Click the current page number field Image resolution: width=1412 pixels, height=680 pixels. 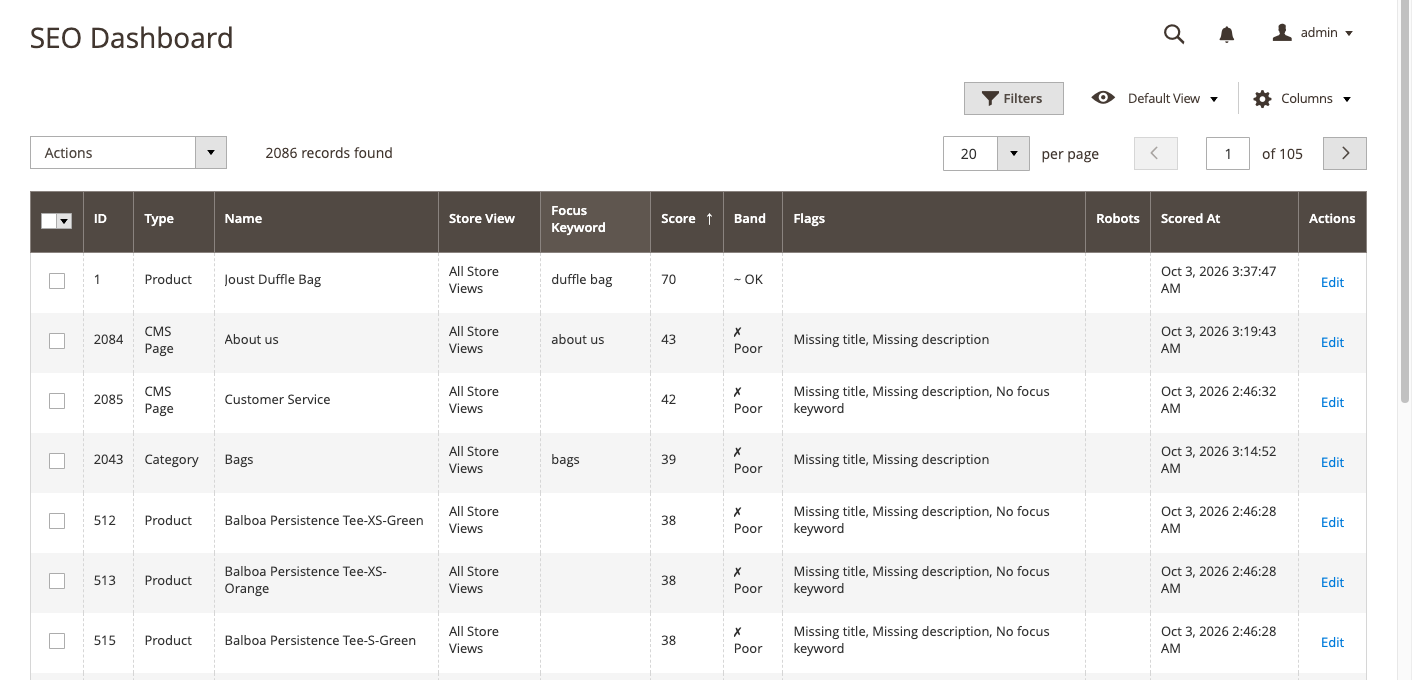click(x=1228, y=153)
